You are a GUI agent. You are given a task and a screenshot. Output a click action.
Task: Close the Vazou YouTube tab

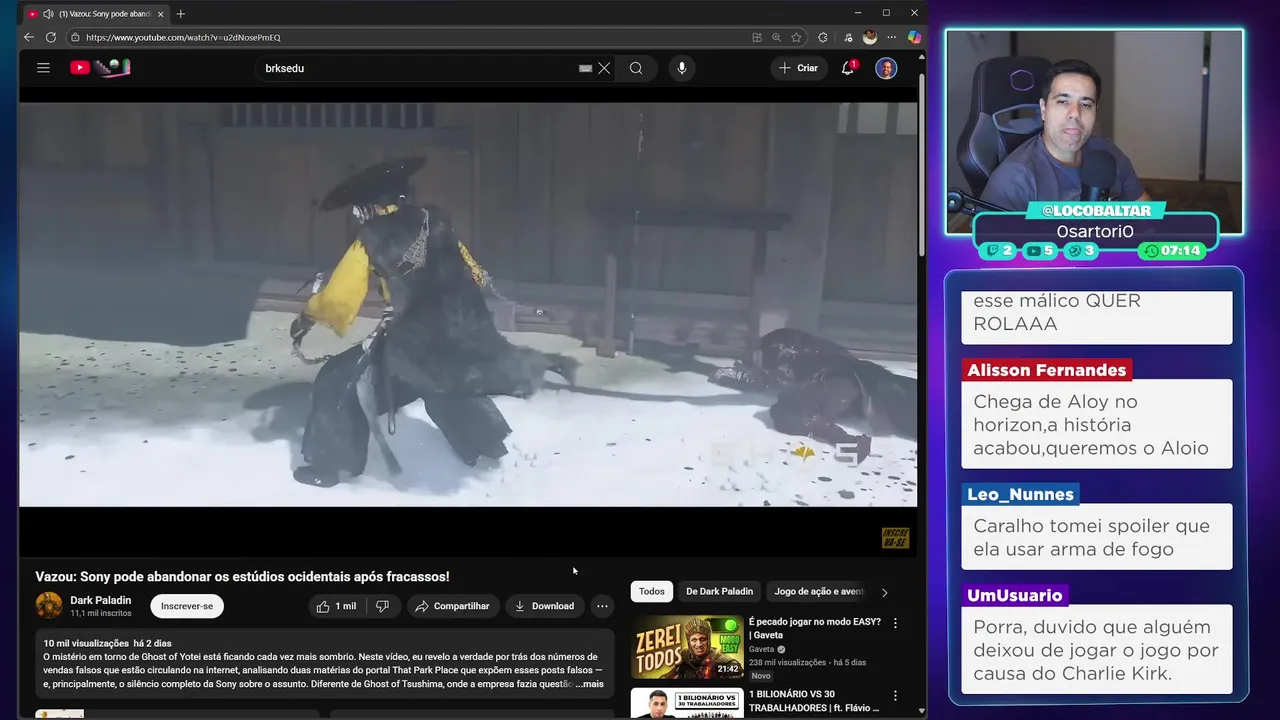click(x=160, y=14)
